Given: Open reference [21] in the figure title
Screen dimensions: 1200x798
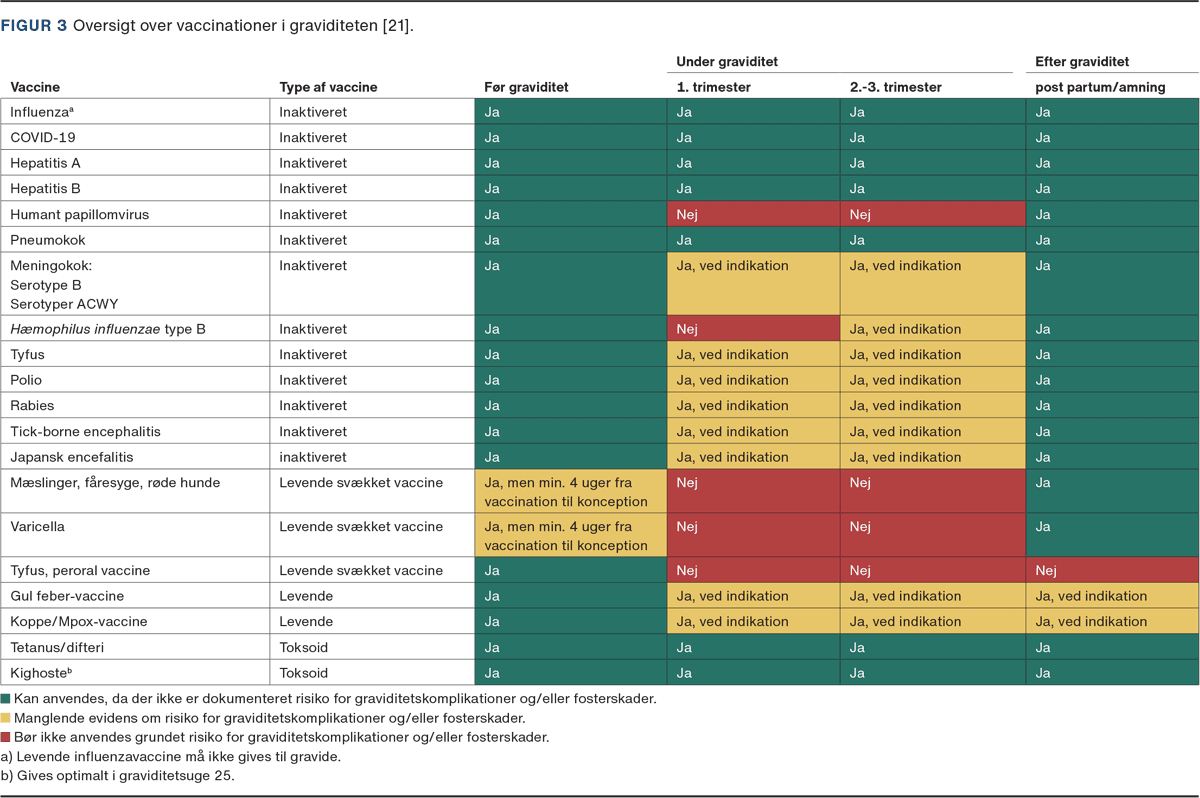Looking at the screenshot, I should click(396, 27).
